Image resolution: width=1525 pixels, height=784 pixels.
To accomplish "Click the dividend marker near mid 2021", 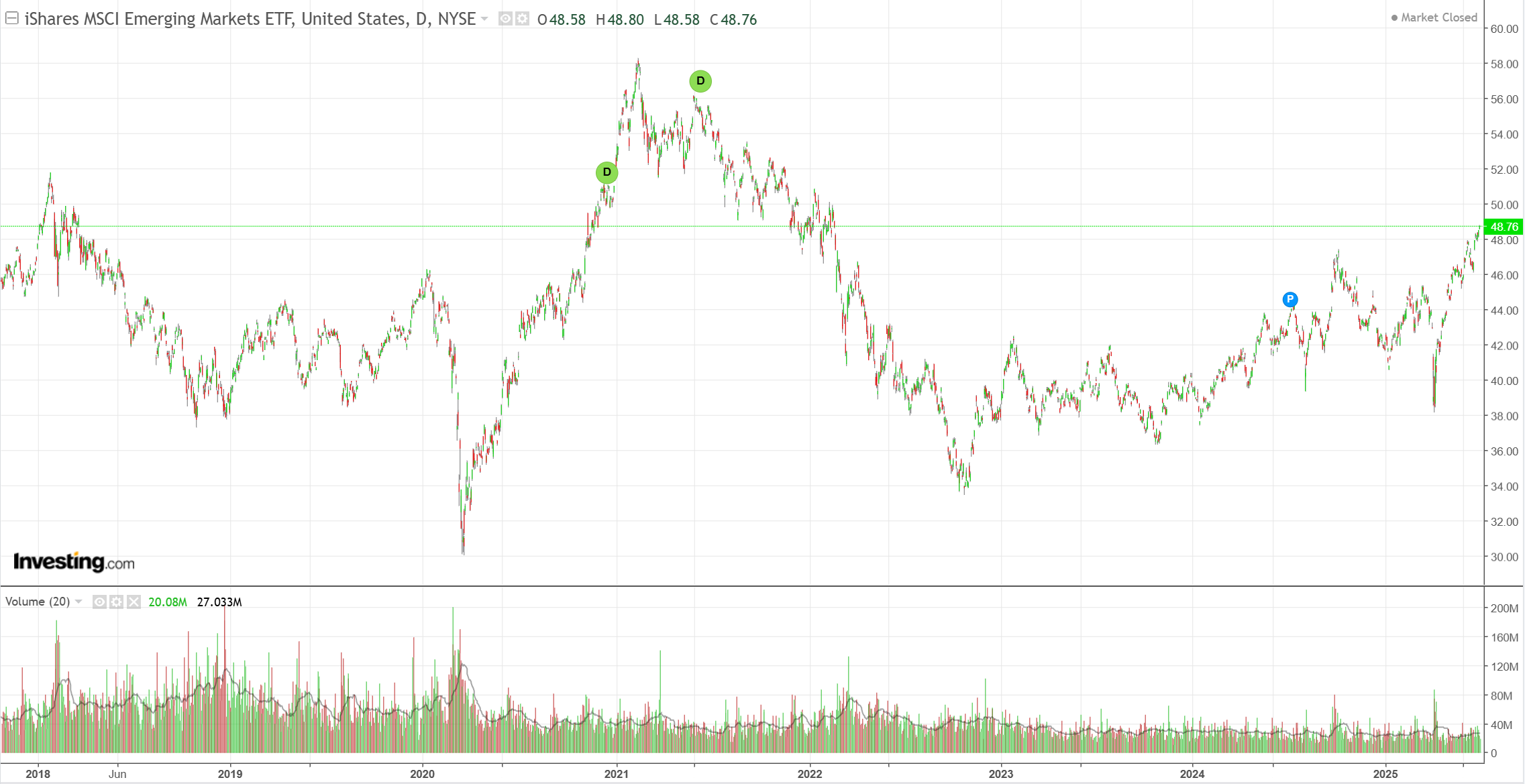I will click(x=700, y=81).
